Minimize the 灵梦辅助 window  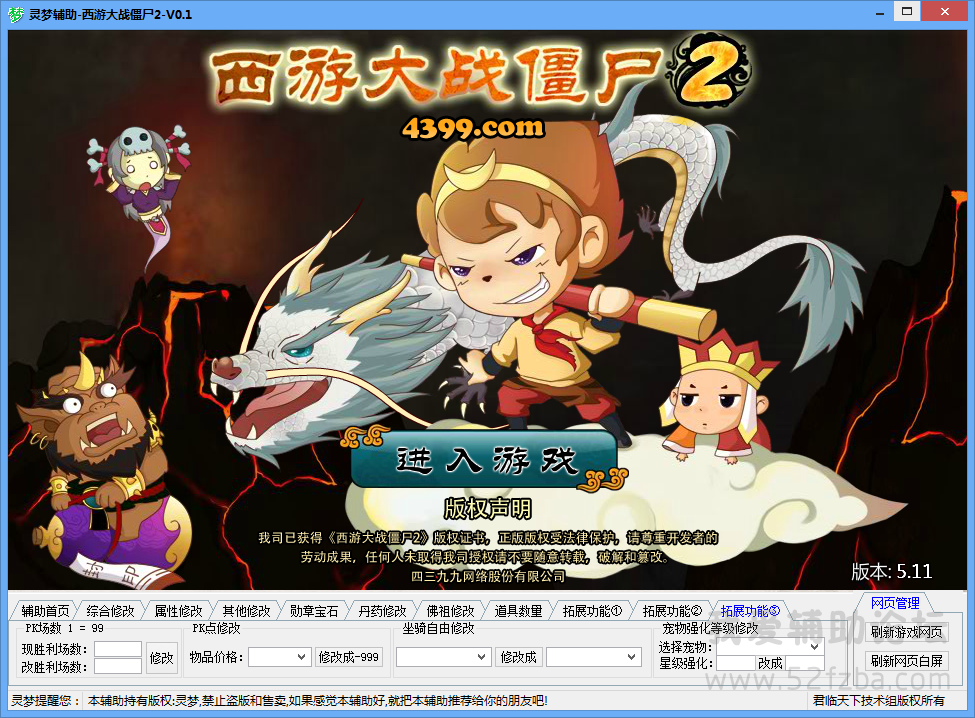(x=880, y=12)
